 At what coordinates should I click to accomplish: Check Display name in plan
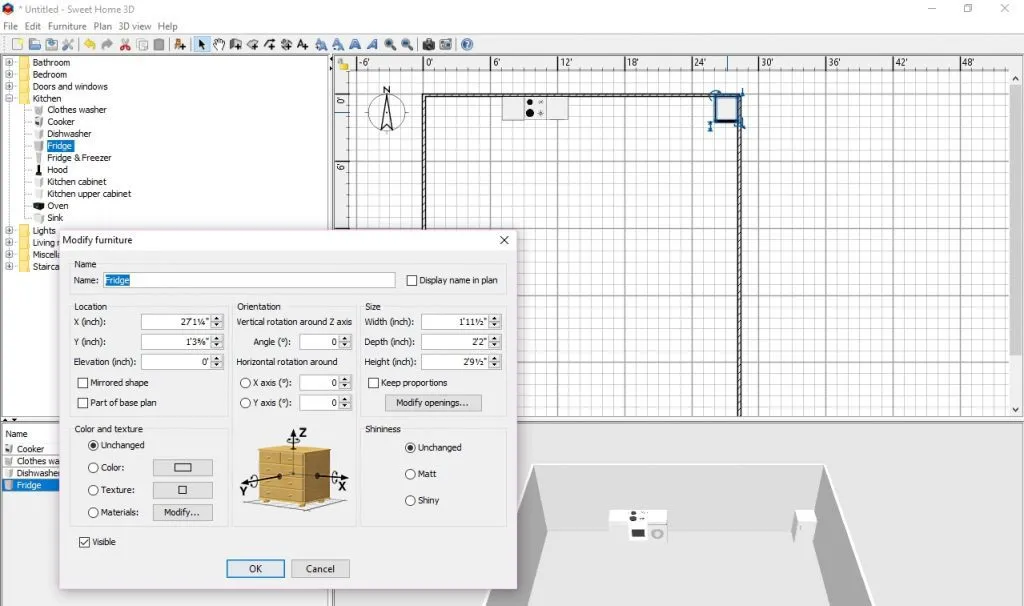(x=413, y=281)
